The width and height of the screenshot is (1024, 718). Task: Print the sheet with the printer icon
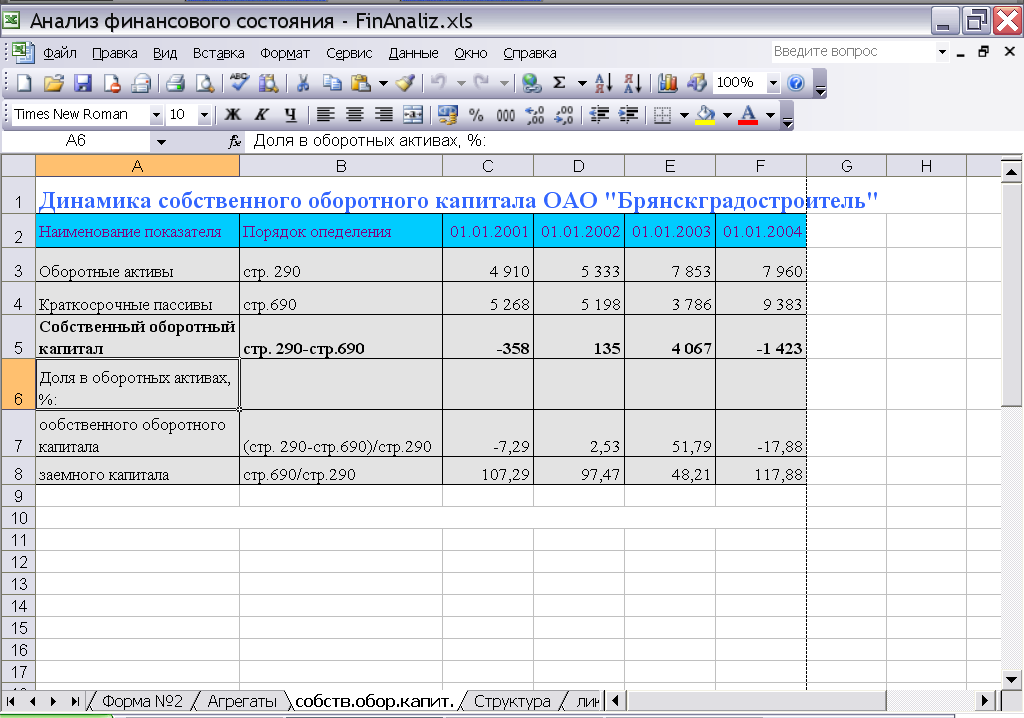coord(175,83)
